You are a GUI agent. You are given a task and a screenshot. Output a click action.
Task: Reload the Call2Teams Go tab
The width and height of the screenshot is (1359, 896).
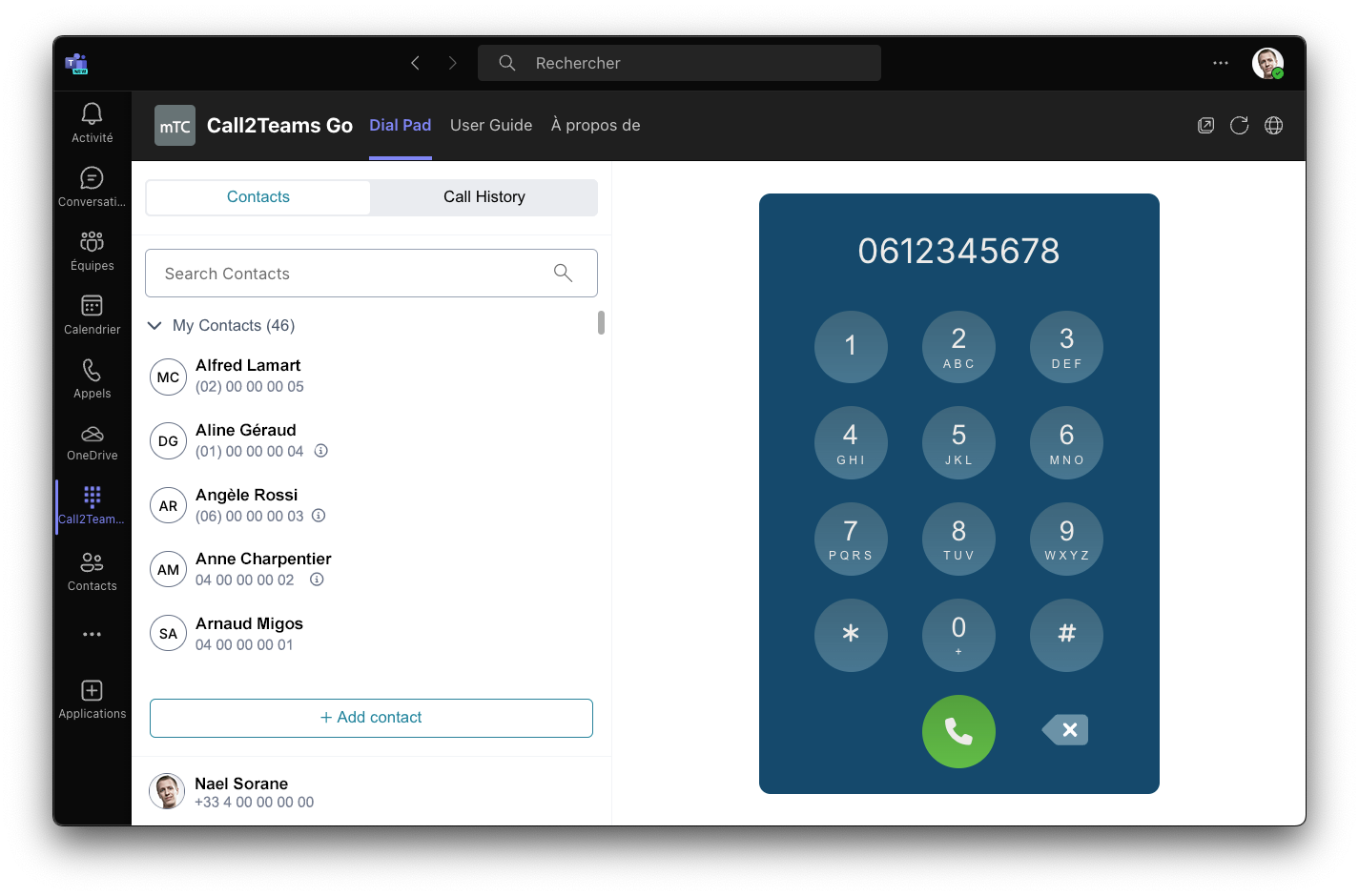pos(1239,126)
